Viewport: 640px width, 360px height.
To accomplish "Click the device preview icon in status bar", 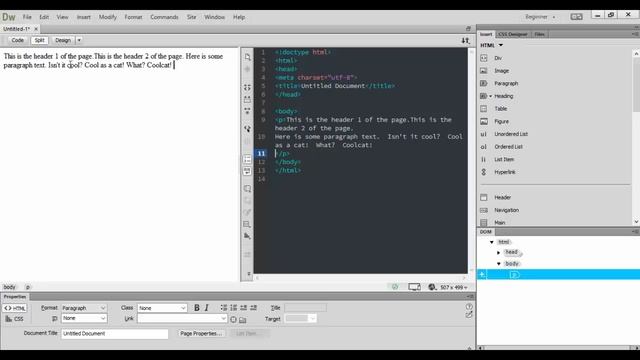I will coord(414,287).
